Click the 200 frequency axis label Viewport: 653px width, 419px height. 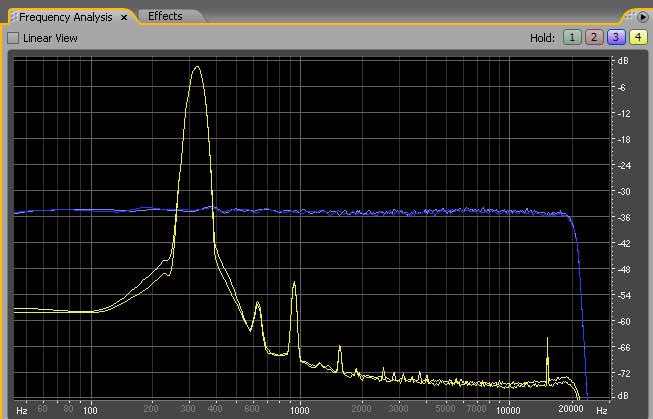[151, 409]
